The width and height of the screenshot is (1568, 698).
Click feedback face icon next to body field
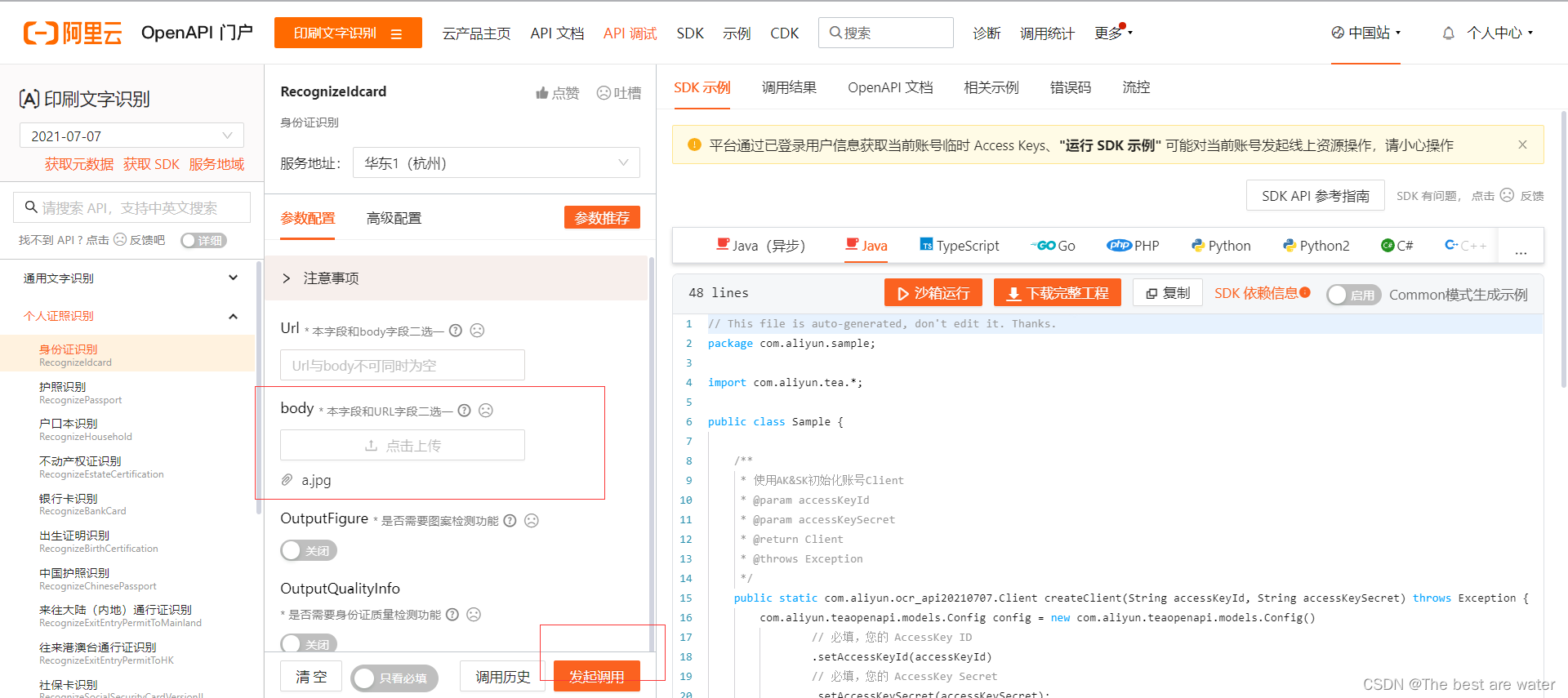486,411
